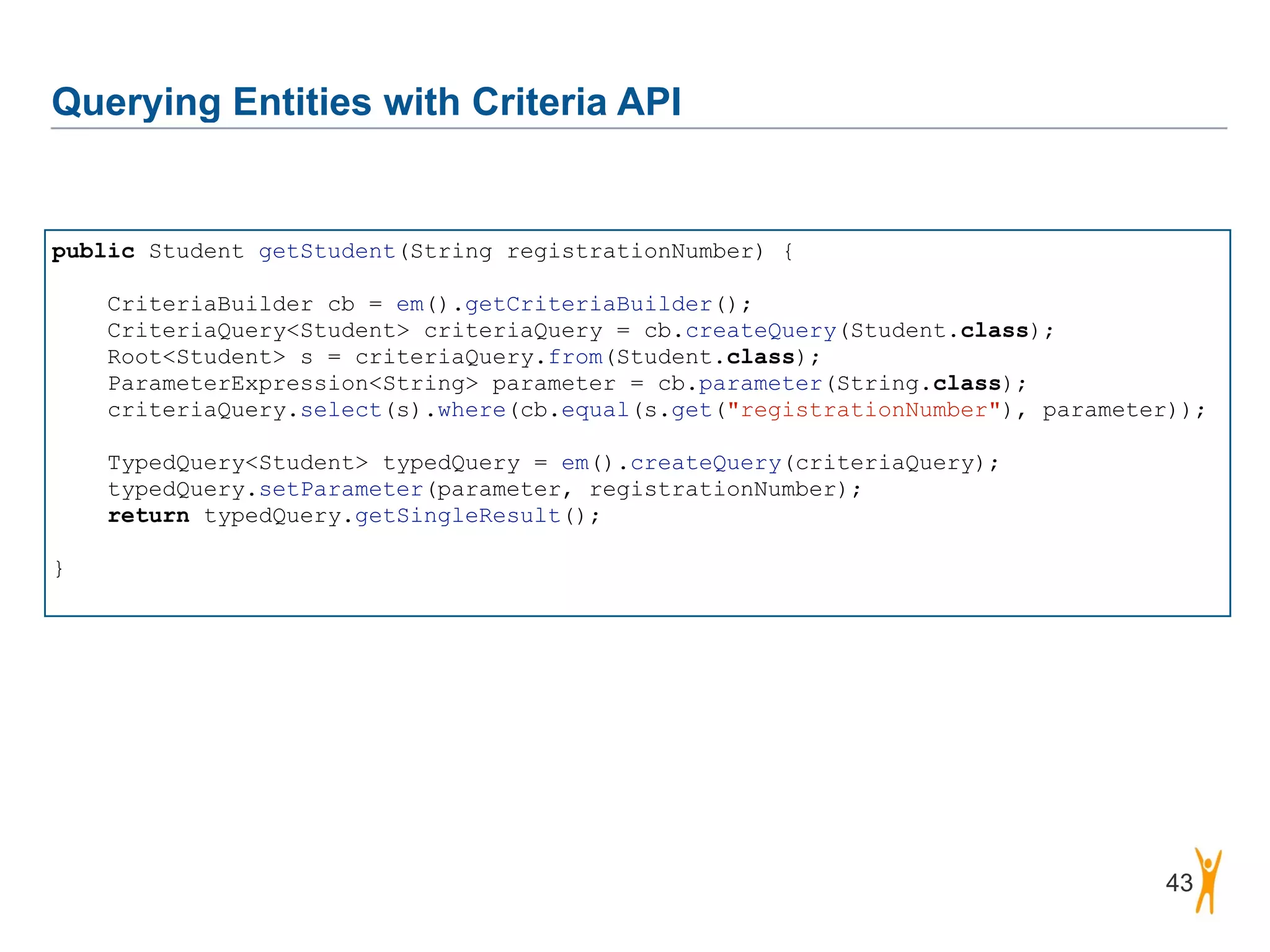Screen dimensions: 1270x952
Task: Click the from method call
Action: (x=575, y=358)
